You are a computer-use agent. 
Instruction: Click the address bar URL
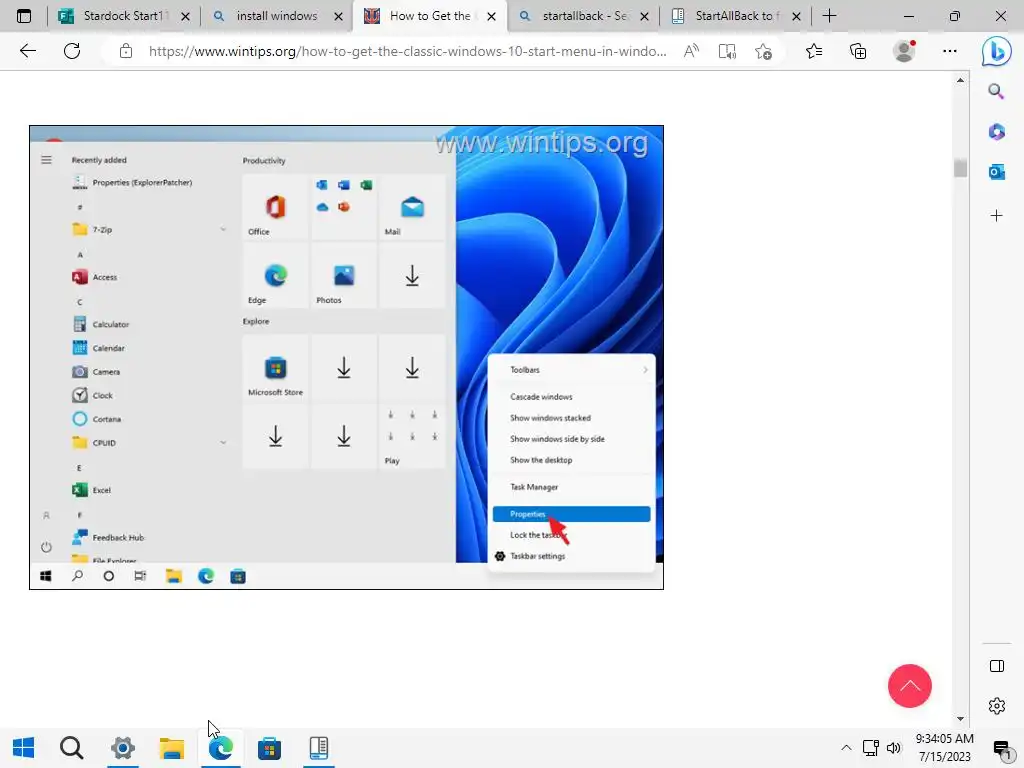click(408, 51)
